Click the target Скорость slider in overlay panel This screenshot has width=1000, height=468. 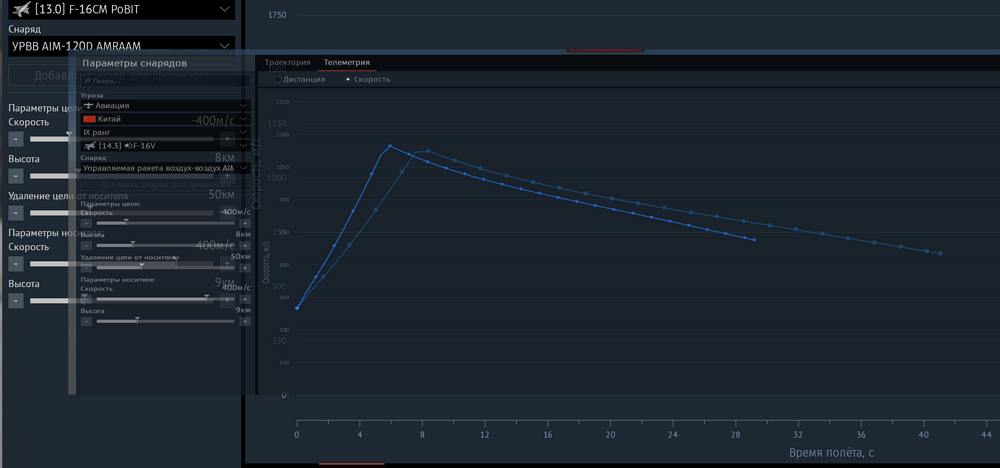(x=165, y=223)
